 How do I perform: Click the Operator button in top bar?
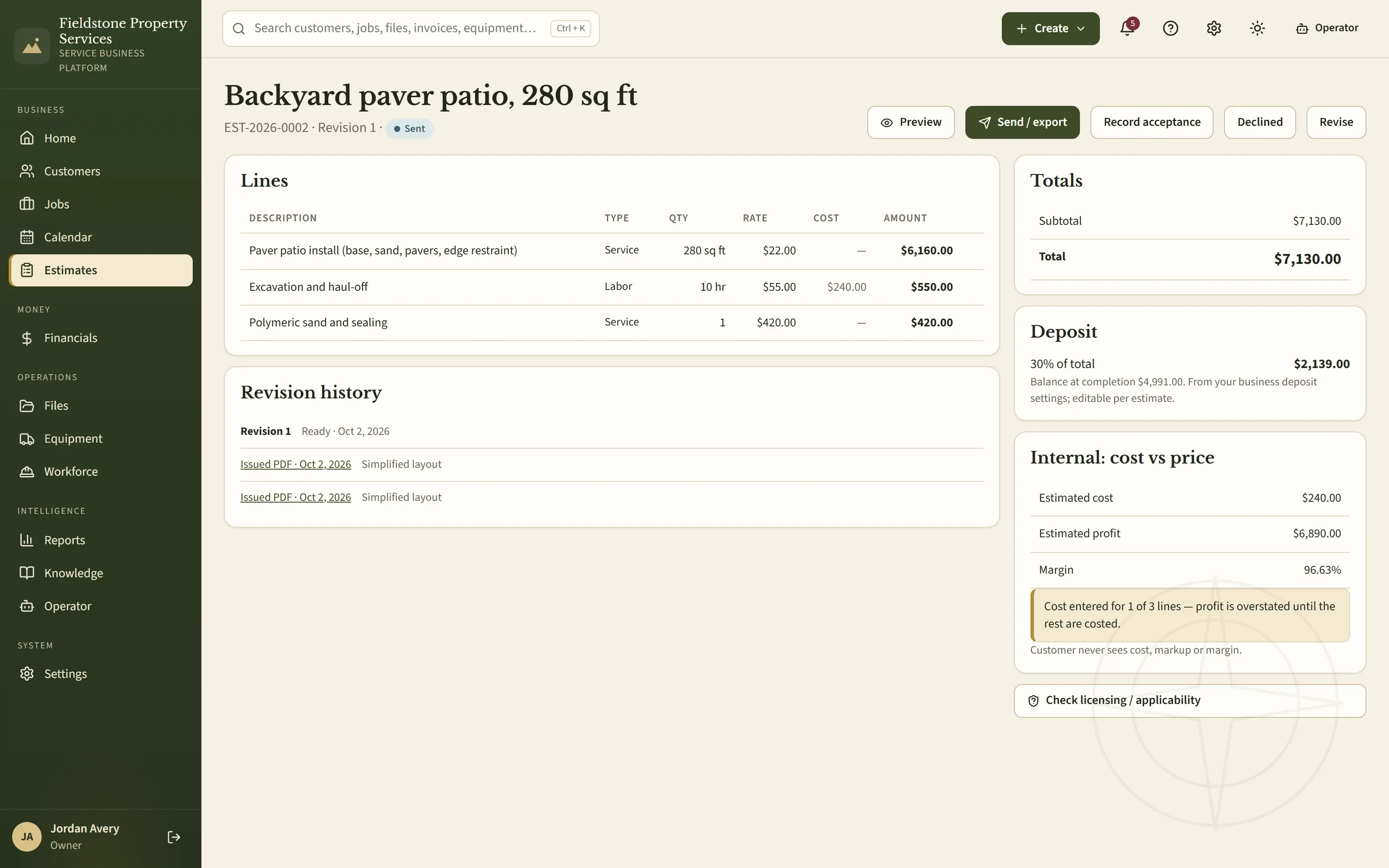tap(1327, 28)
